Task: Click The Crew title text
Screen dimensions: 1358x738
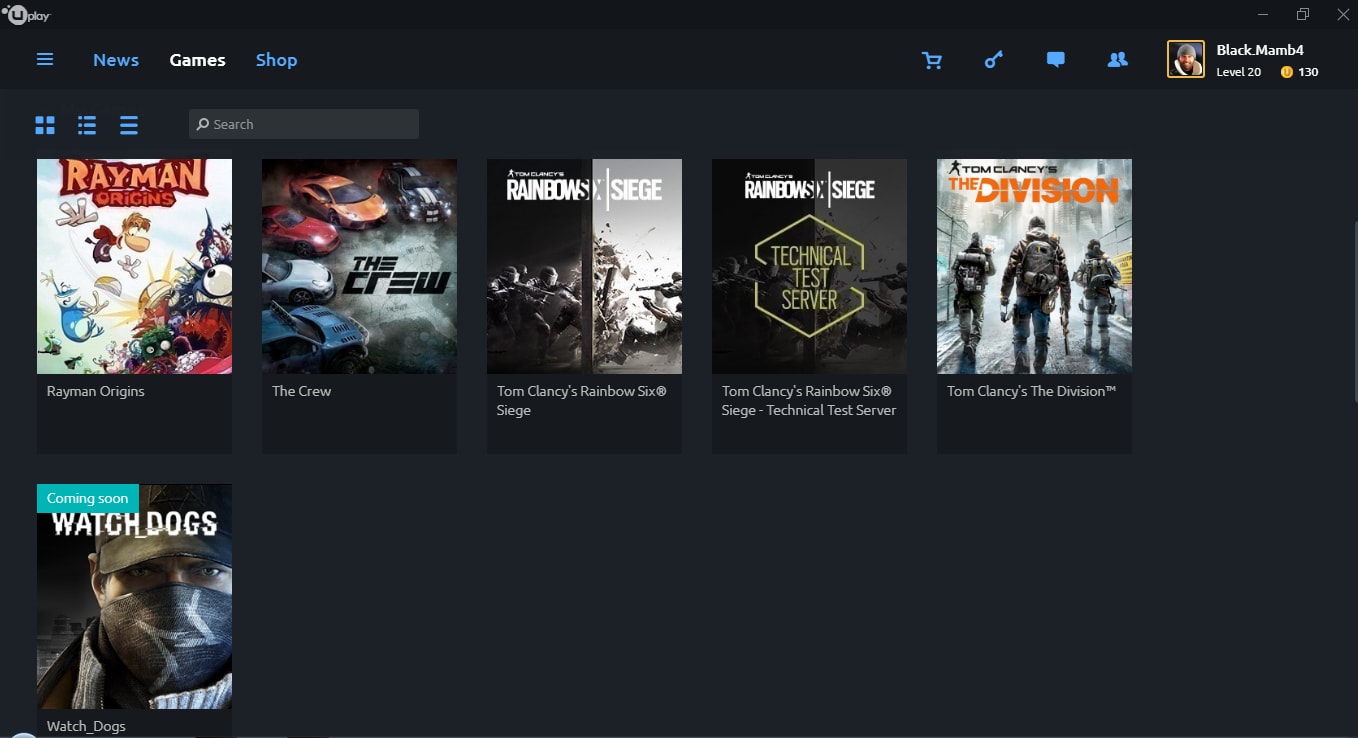Action: 301,391
